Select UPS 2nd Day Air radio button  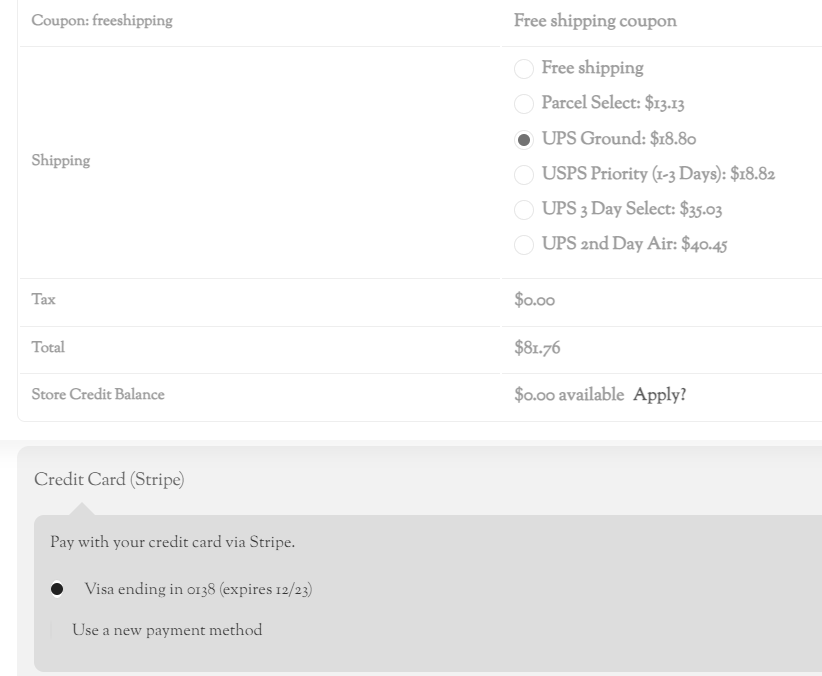point(524,245)
